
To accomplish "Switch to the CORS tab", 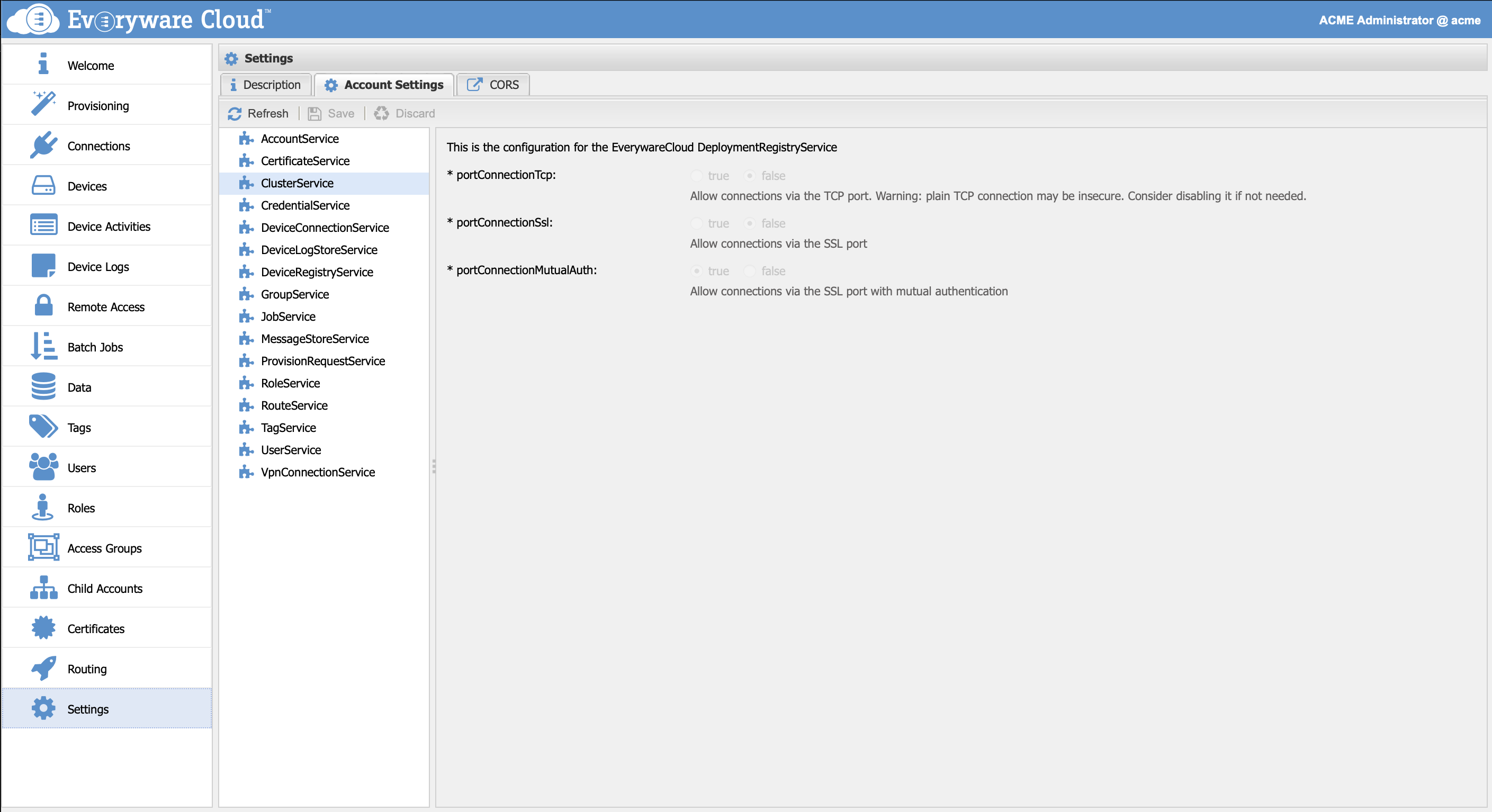I will tap(493, 85).
